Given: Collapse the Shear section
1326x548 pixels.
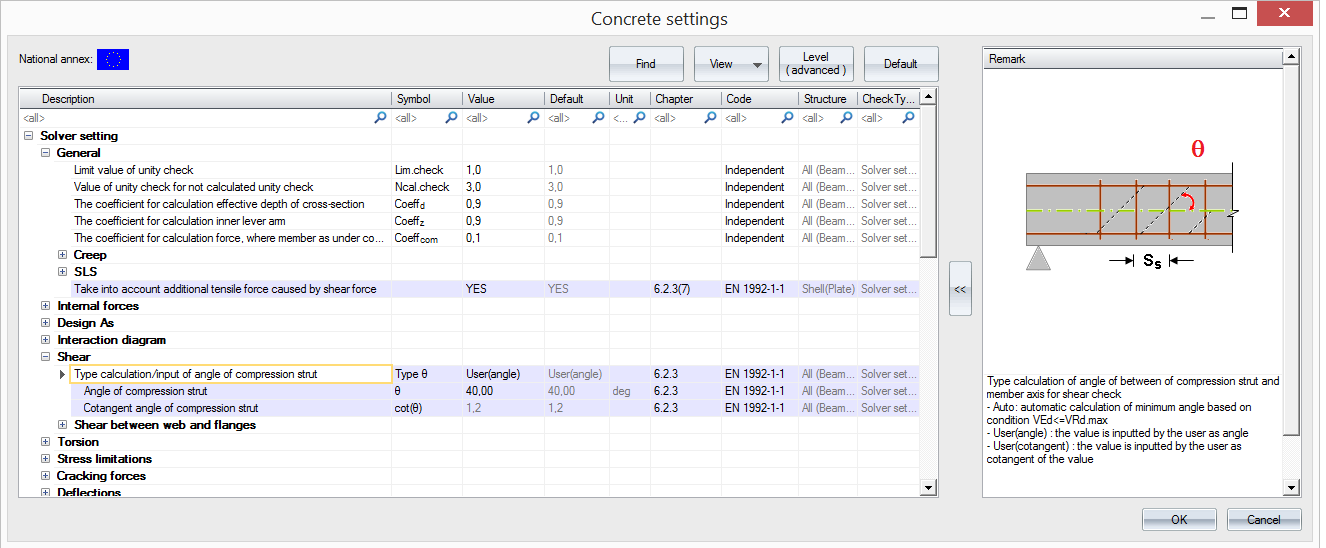Looking at the screenshot, I should (46, 357).
